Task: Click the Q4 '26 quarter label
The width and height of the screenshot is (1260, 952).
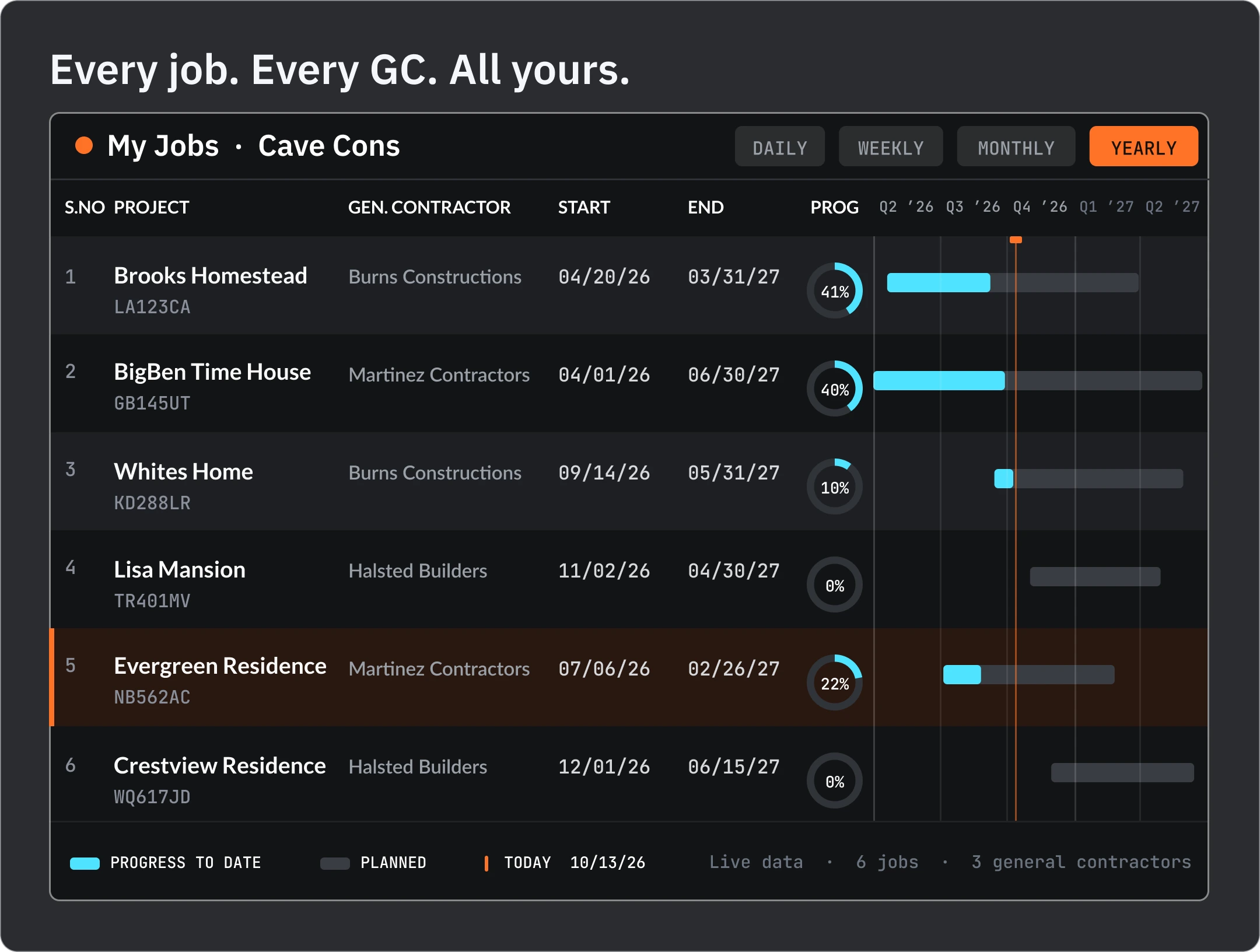Action: coord(1039,206)
